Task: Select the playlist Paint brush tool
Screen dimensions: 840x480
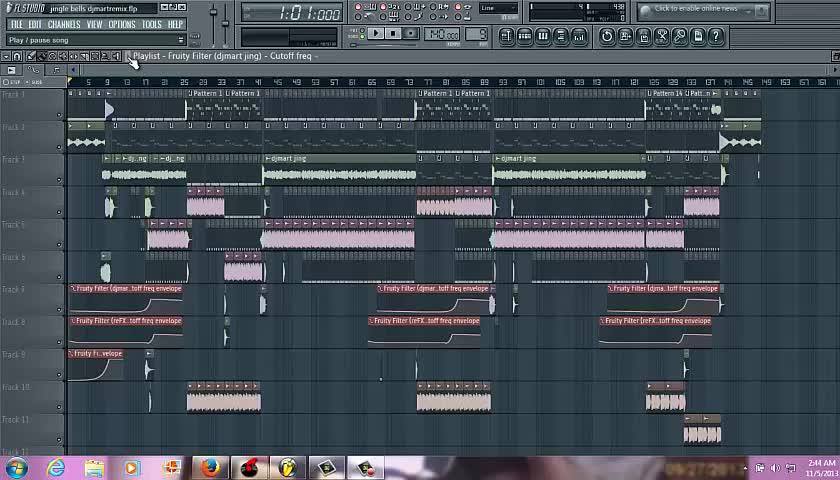Action: click(42, 56)
